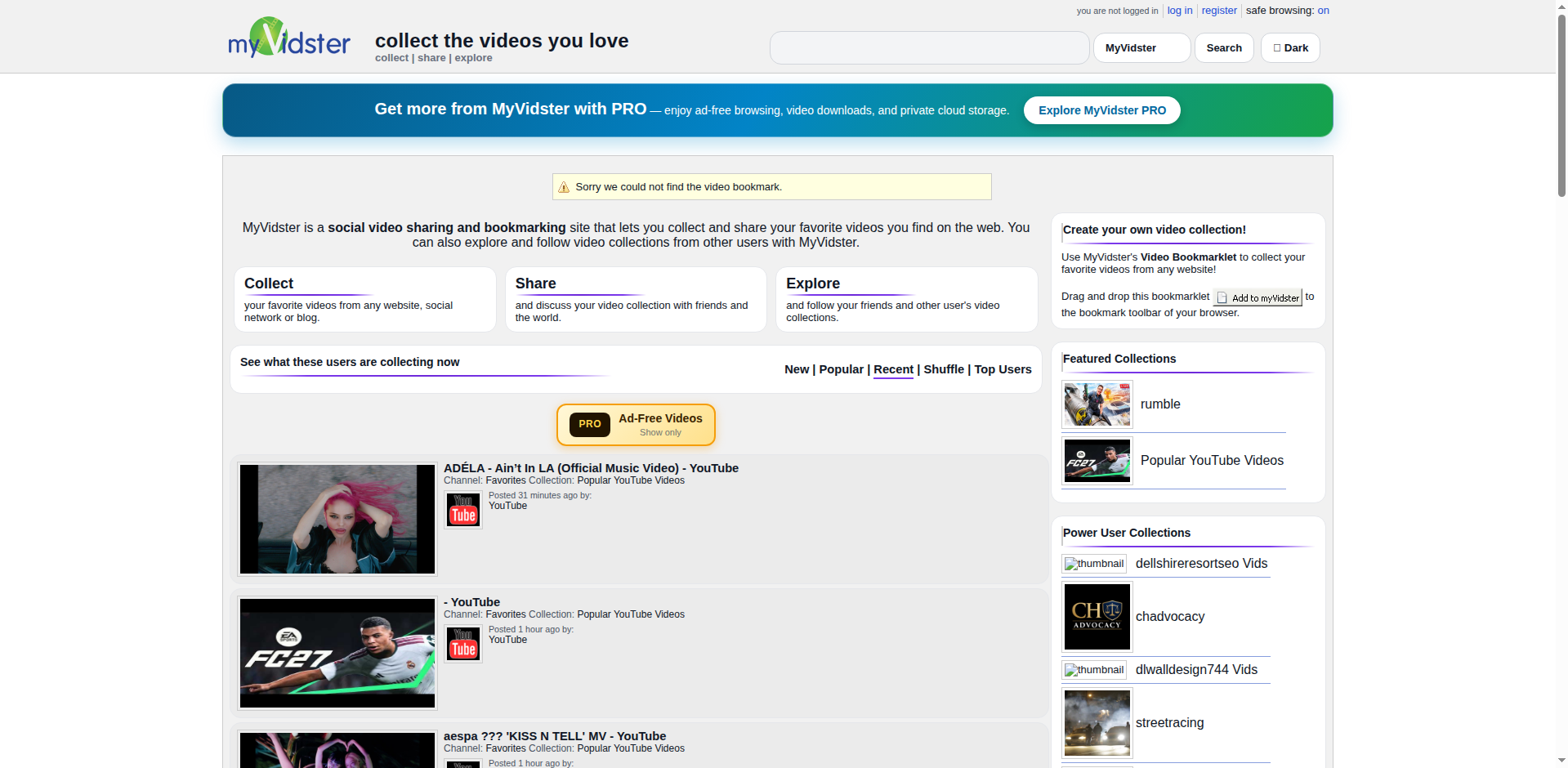Open the '- YouTube' video title link
1568x768 pixels.
coord(471,602)
